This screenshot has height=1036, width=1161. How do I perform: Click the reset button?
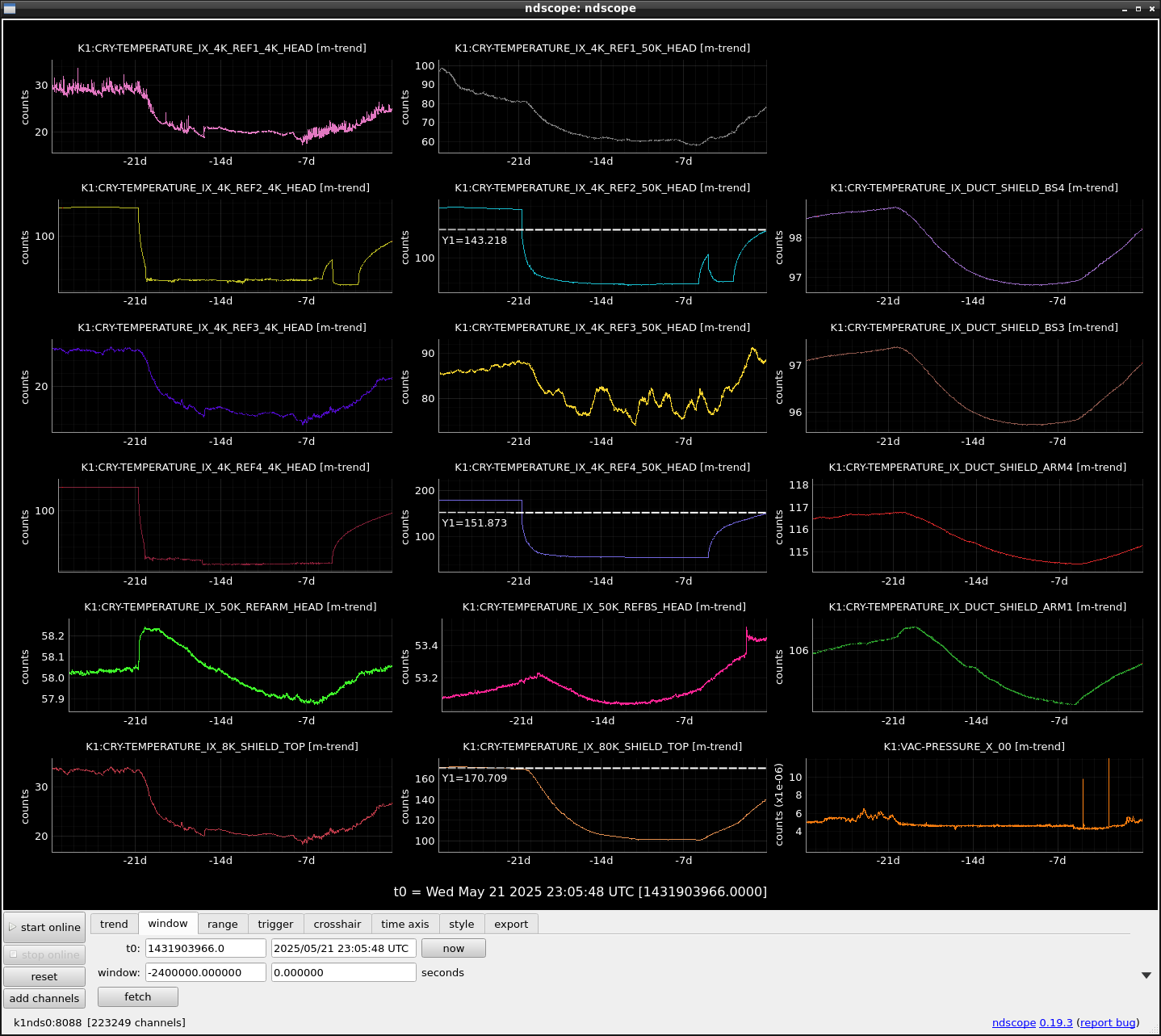point(44,976)
